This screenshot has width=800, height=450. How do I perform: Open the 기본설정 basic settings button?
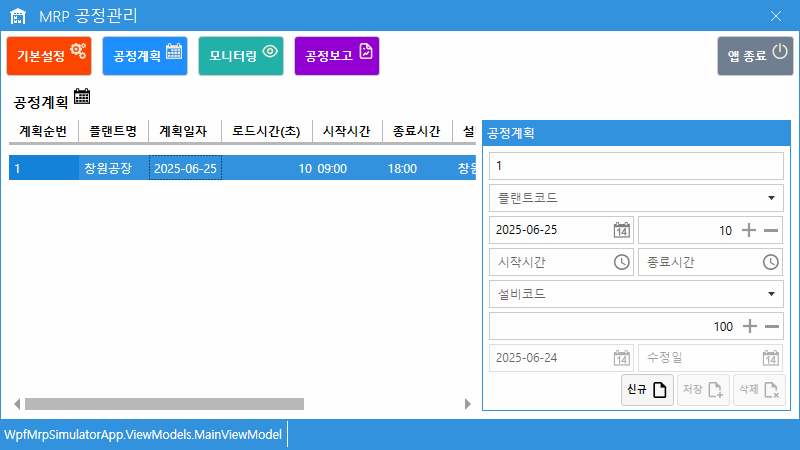pyautogui.click(x=49, y=56)
